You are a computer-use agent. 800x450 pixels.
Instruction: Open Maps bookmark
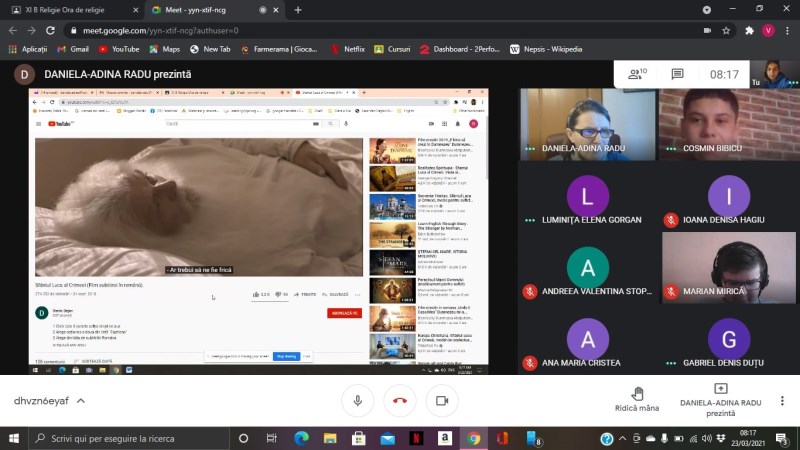pos(164,49)
